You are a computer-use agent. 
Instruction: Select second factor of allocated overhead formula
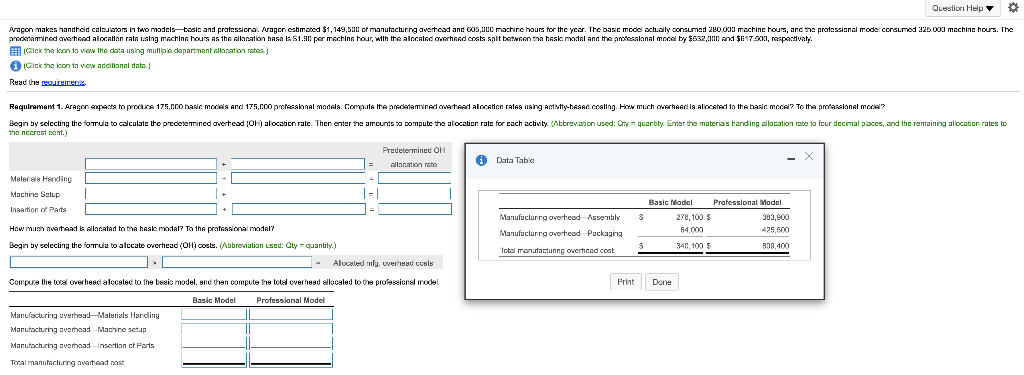pos(238,262)
